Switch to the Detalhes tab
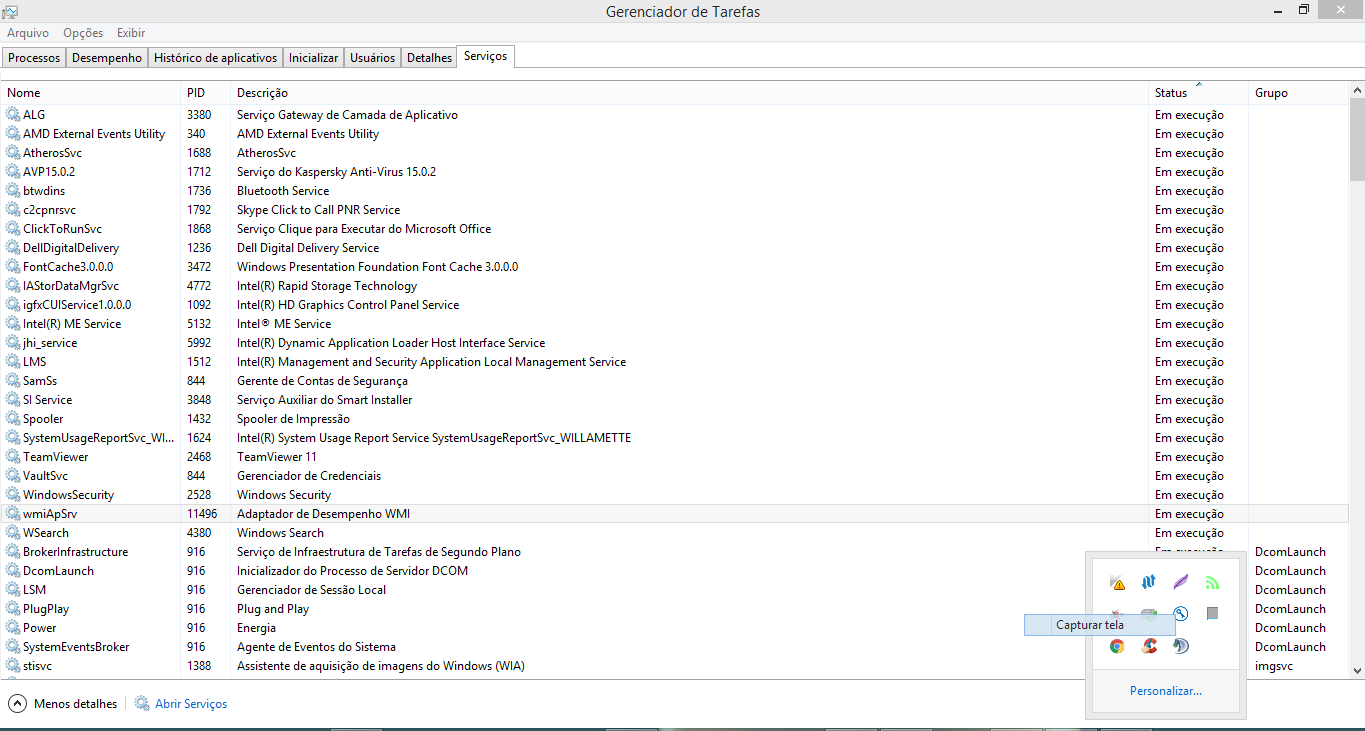The width and height of the screenshot is (1365, 731). point(429,58)
